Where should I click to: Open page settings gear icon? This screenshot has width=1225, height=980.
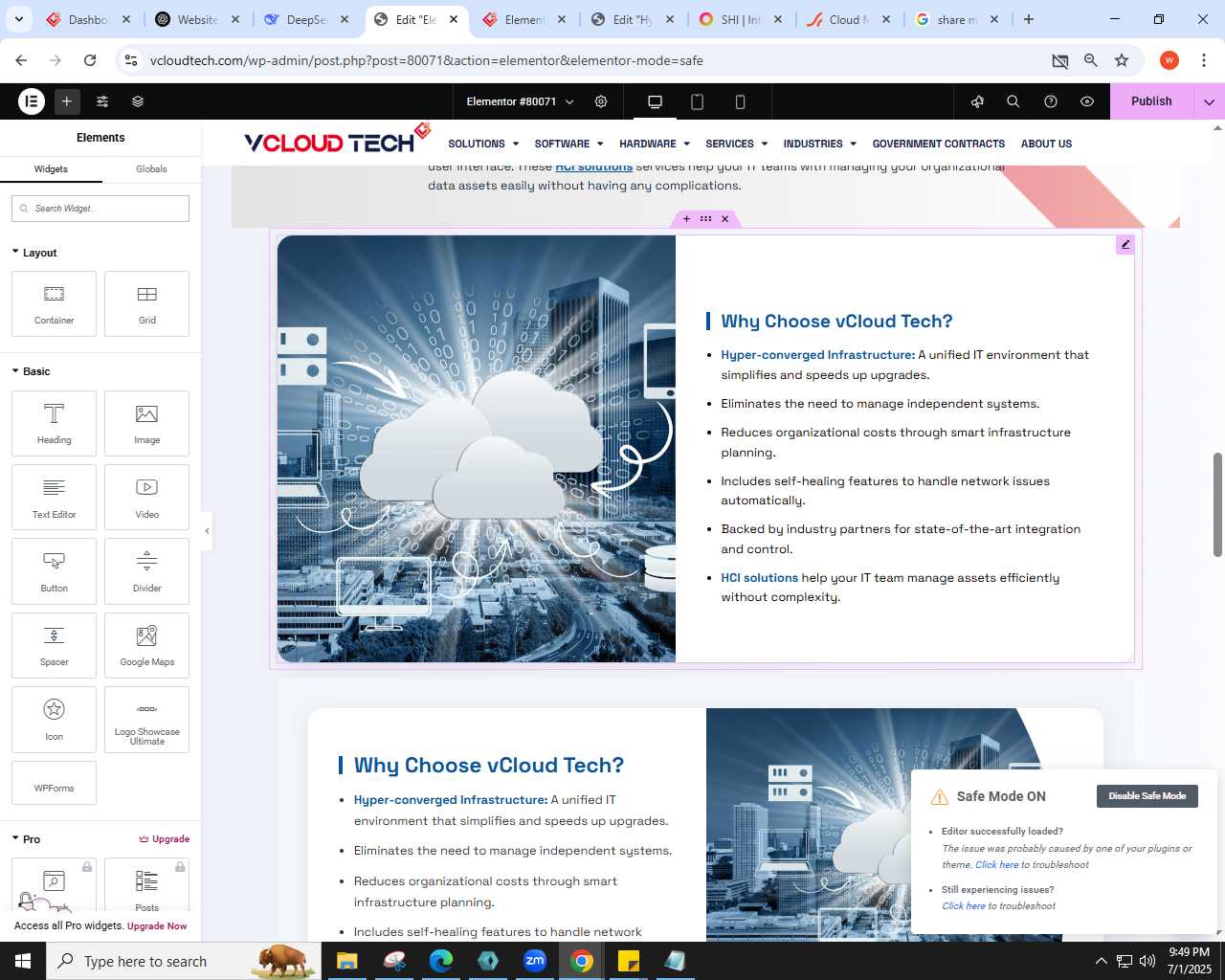click(x=601, y=101)
